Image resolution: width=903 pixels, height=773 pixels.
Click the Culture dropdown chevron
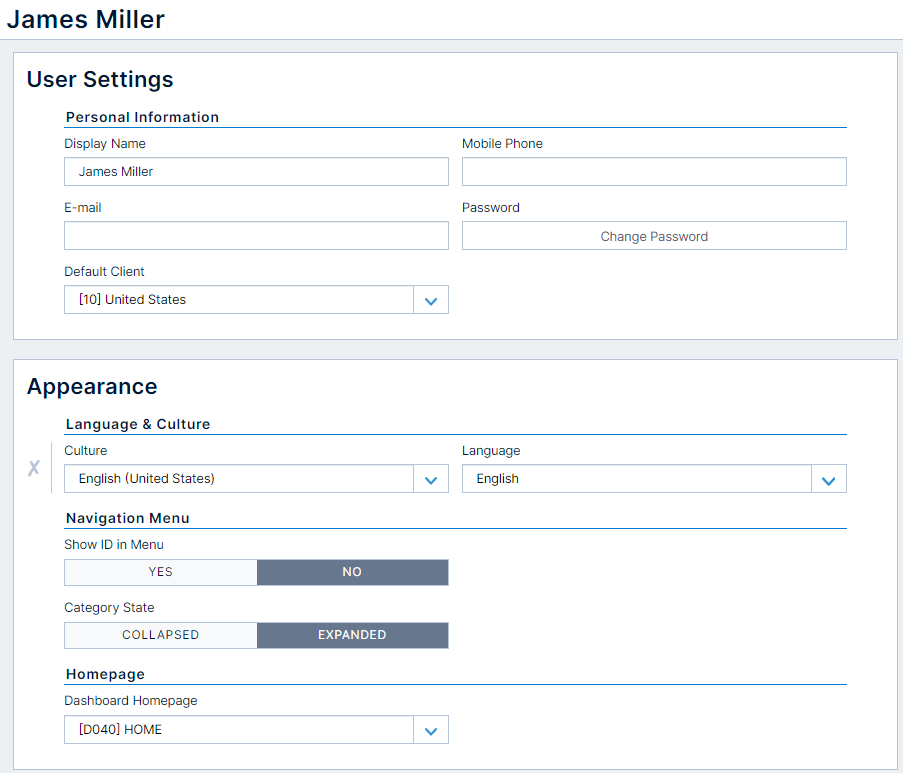(x=431, y=478)
